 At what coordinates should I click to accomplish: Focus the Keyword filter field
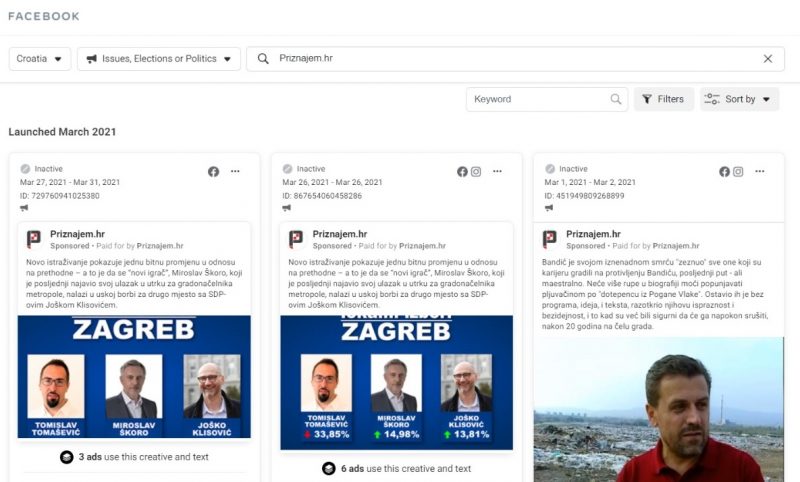coord(547,99)
